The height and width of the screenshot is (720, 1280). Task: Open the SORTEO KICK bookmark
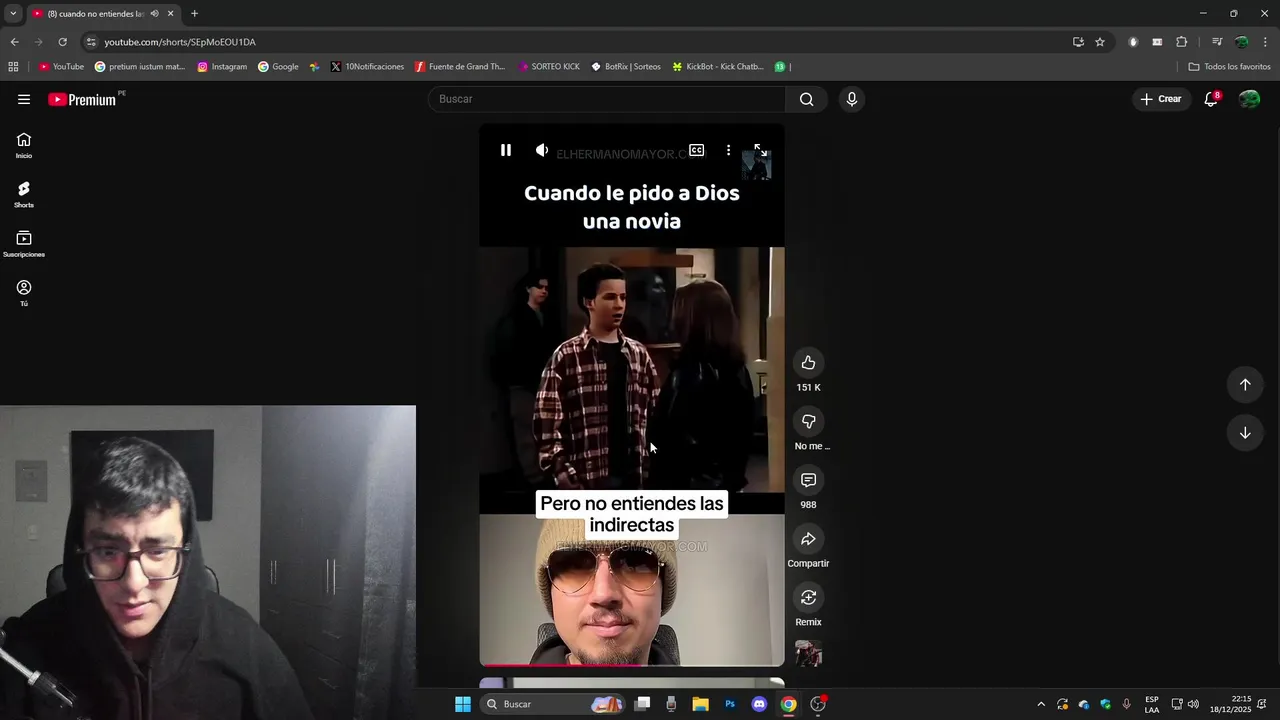[549, 67]
